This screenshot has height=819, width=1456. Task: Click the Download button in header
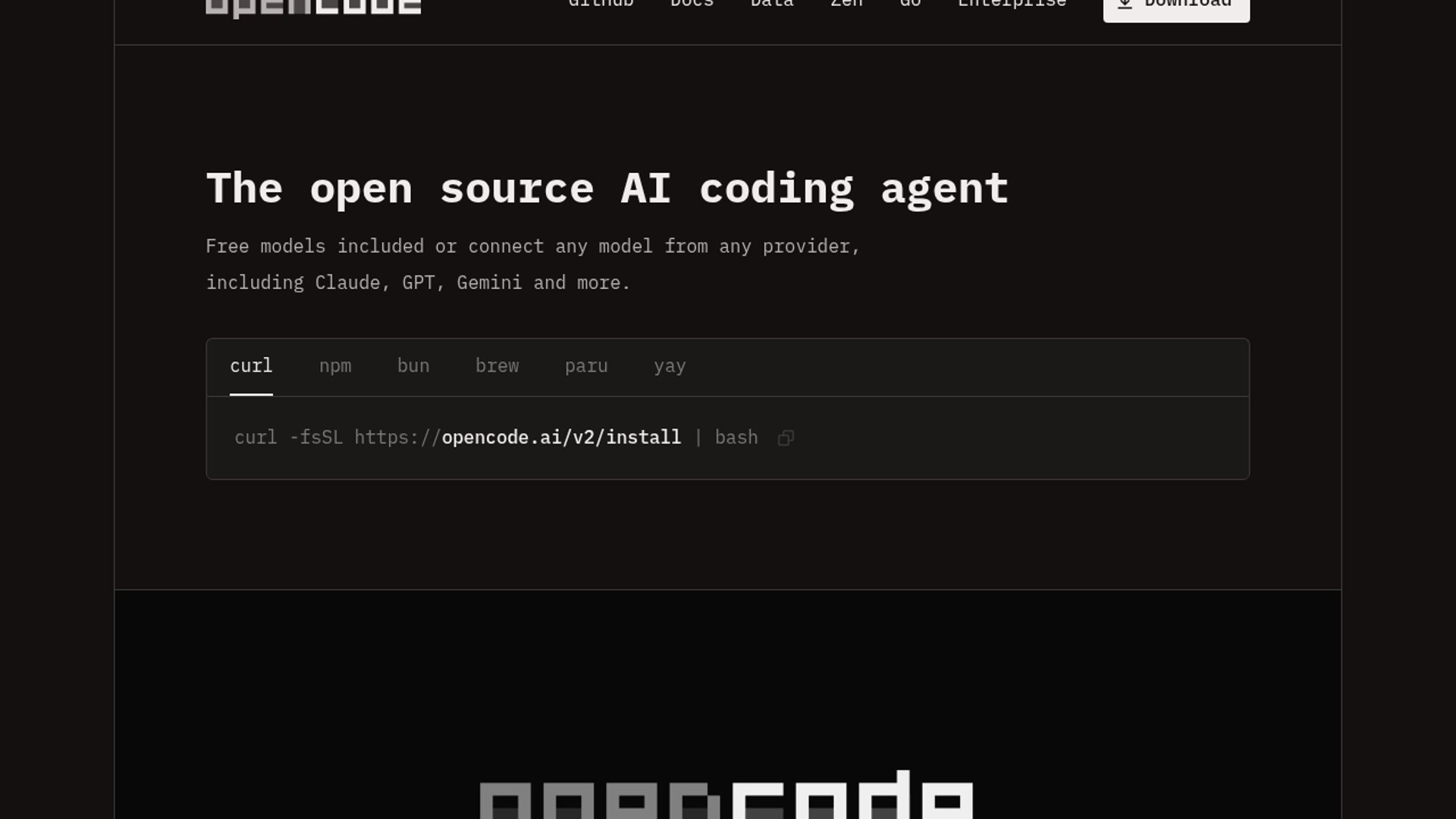tap(1176, 6)
